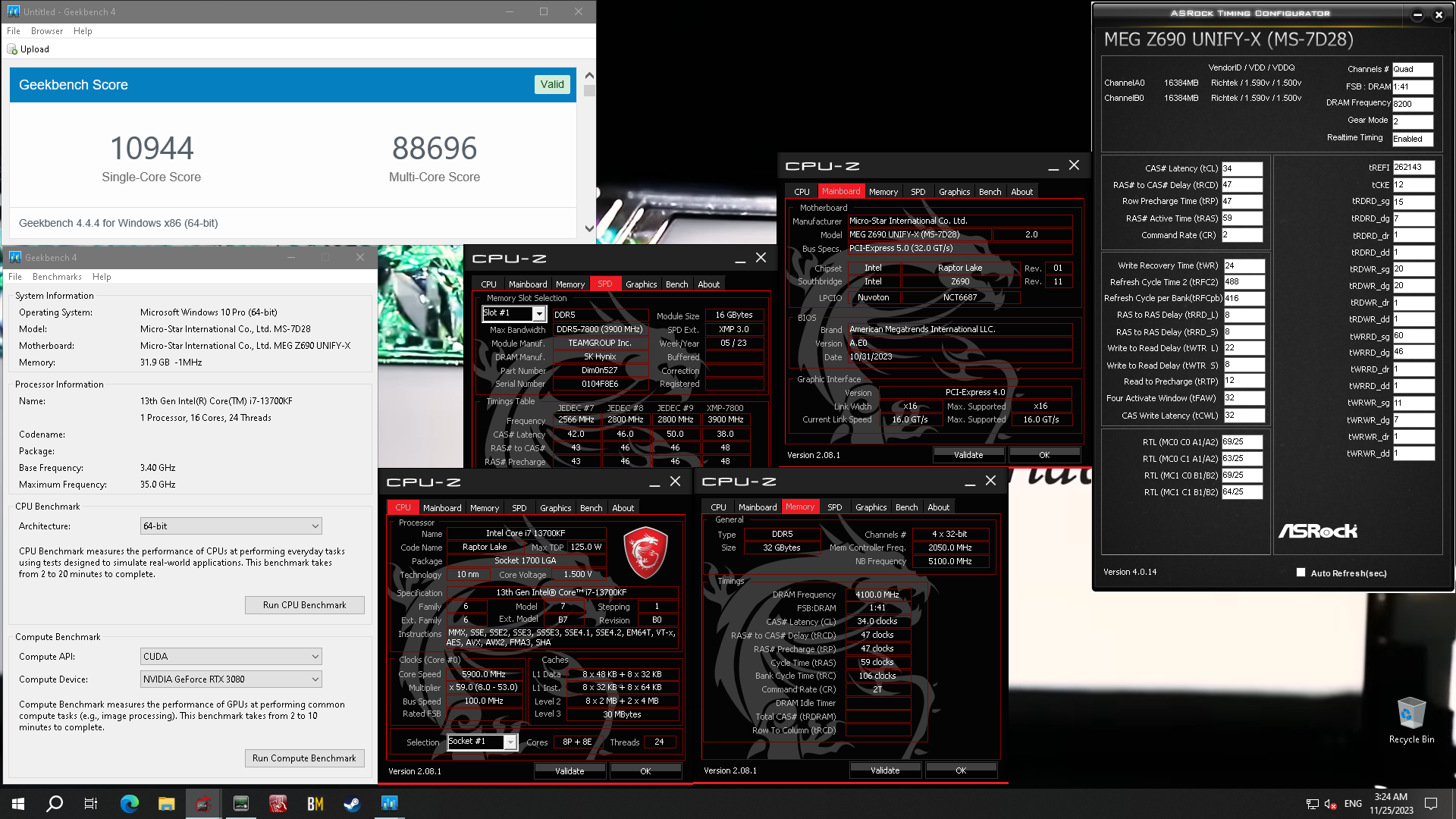Click the Write Recovery Time (tWR) field
The width and height of the screenshot is (1456, 819).
1244,266
